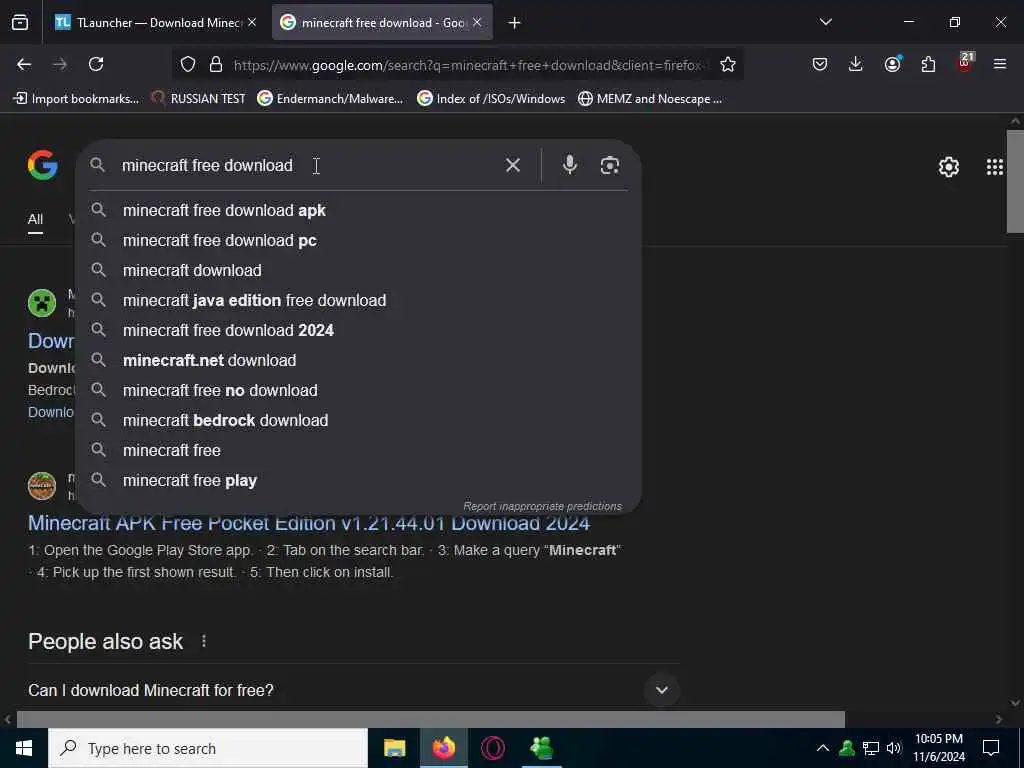This screenshot has width=1024, height=768.
Task: Click the voice search microphone icon
Action: tap(569, 165)
